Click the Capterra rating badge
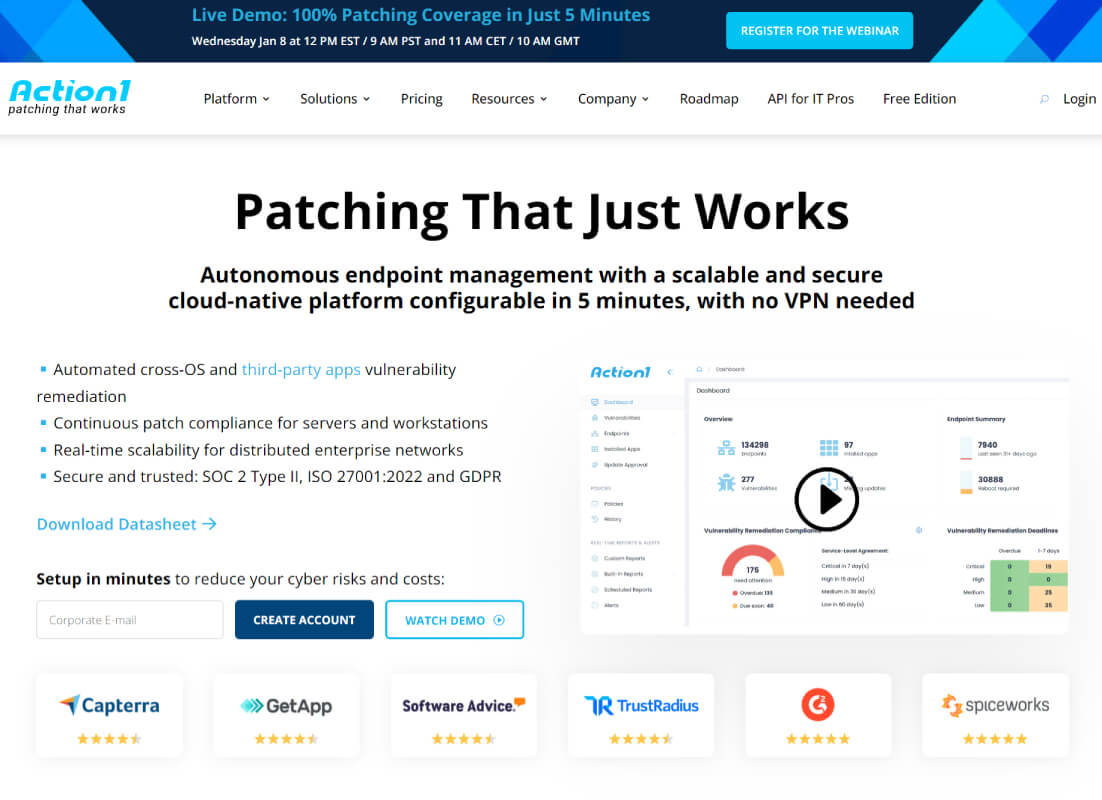Viewport: 1102px width, 800px height. click(x=109, y=716)
